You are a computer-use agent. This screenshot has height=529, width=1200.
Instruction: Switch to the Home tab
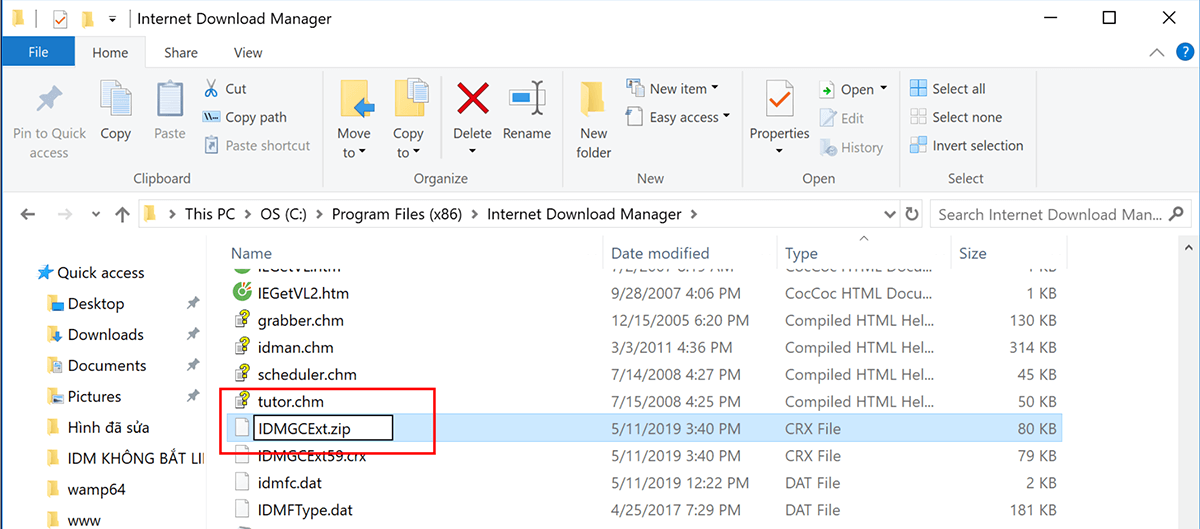[110, 52]
